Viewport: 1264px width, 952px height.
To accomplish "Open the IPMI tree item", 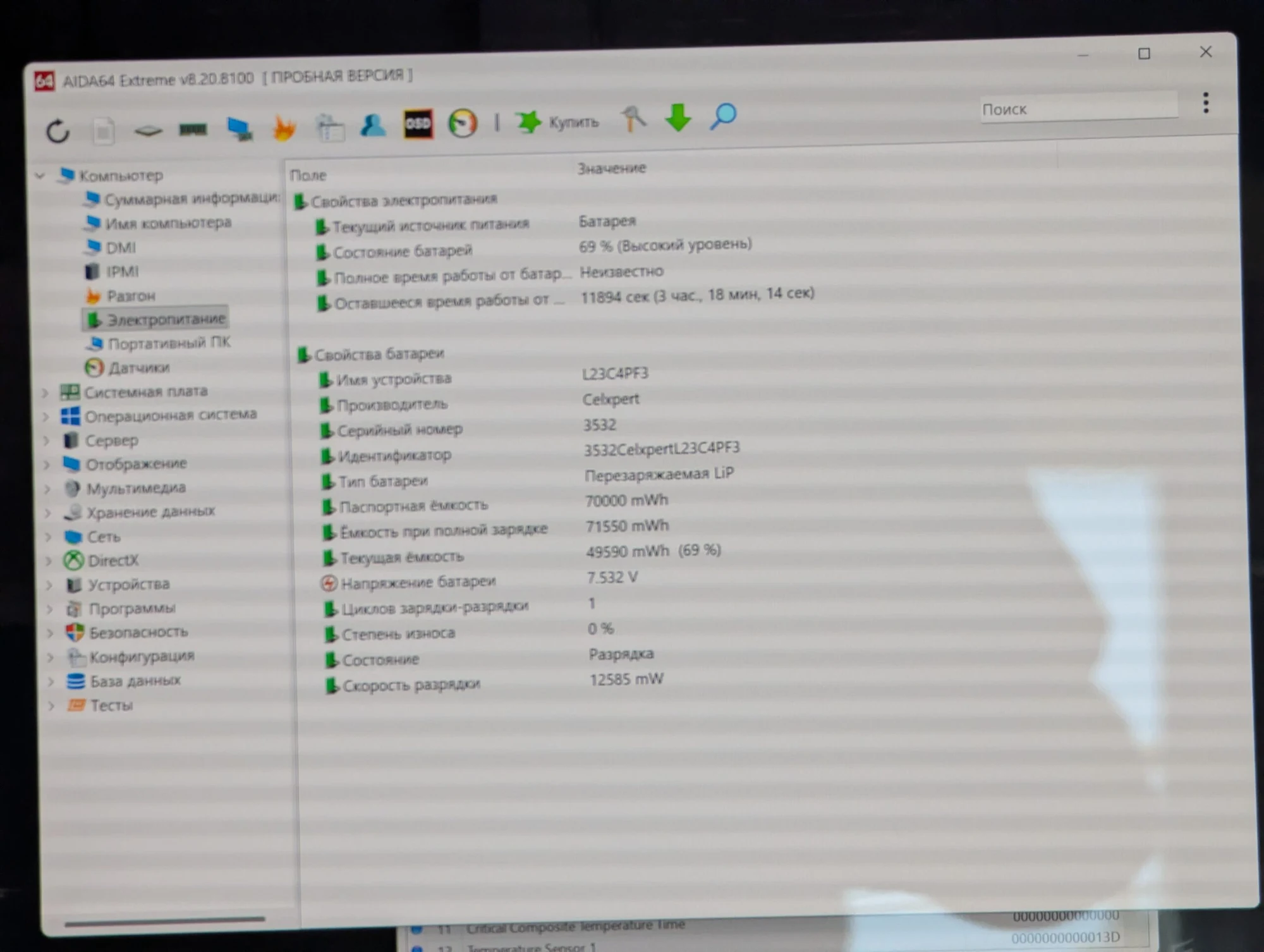I will (112, 271).
